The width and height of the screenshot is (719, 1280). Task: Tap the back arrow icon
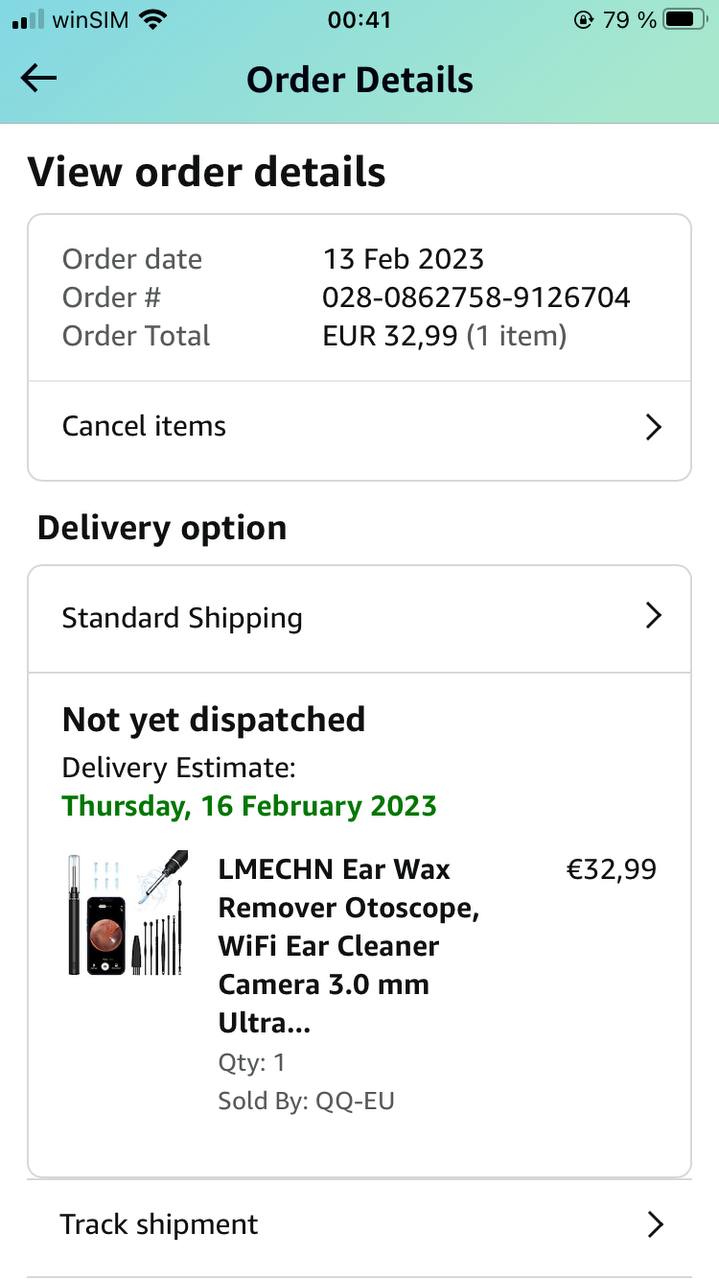pos(39,79)
